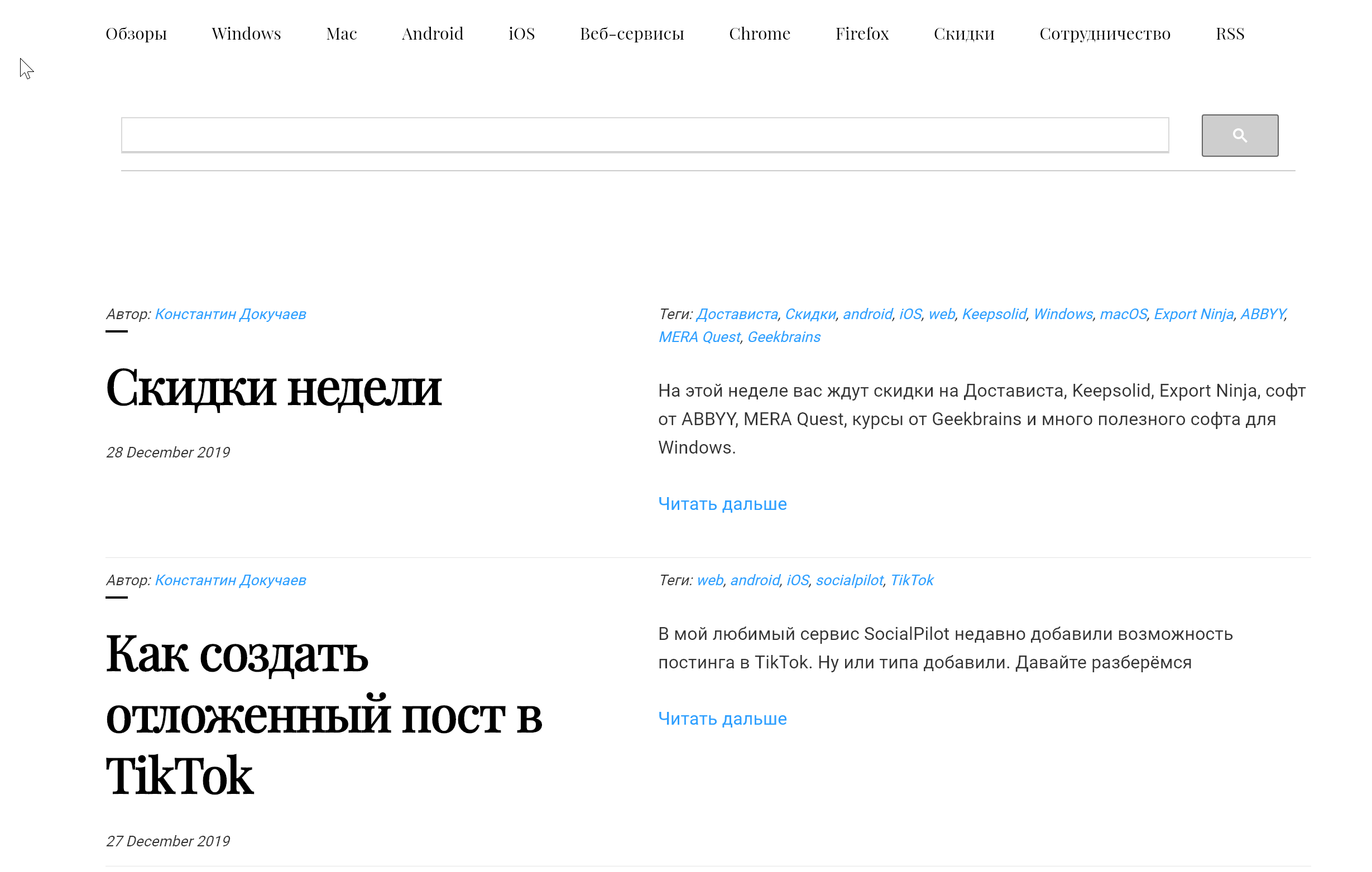The image size is (1372, 872).
Task: Open the Mac category
Action: [341, 33]
